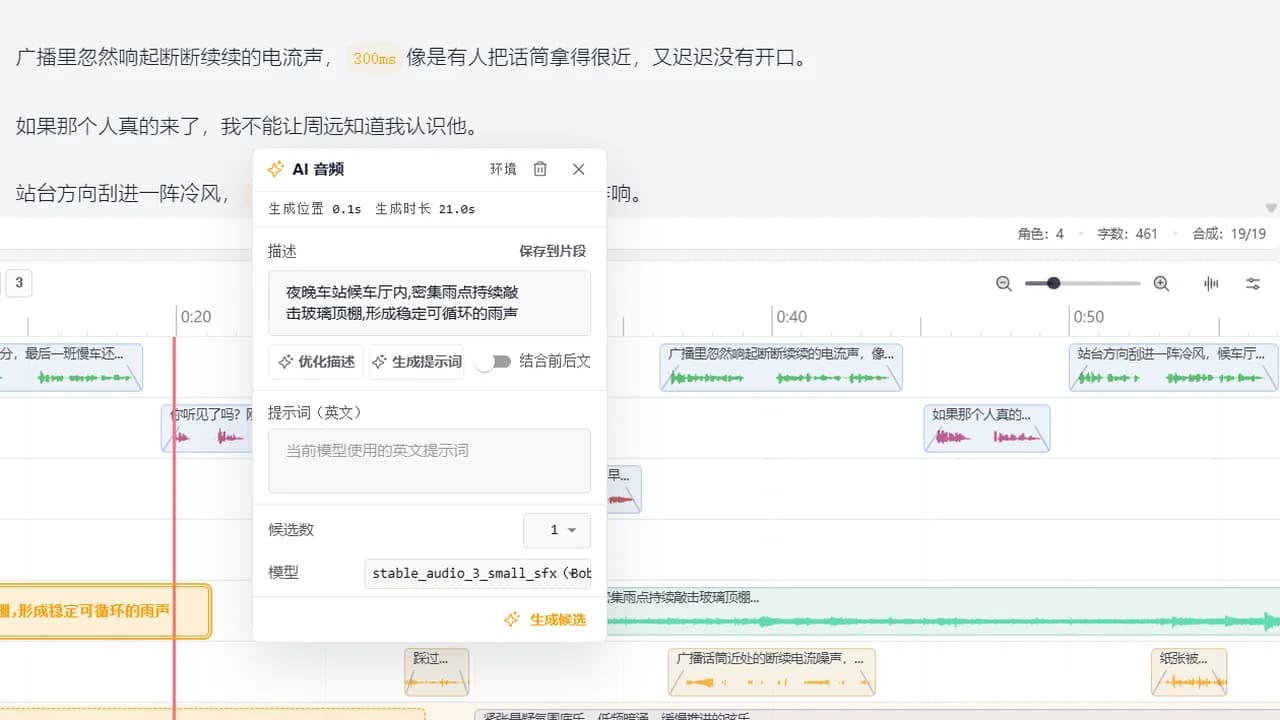Screen dimensions: 1280x720
Task: Select the green rain ambience clip
Action: click(x=942, y=611)
